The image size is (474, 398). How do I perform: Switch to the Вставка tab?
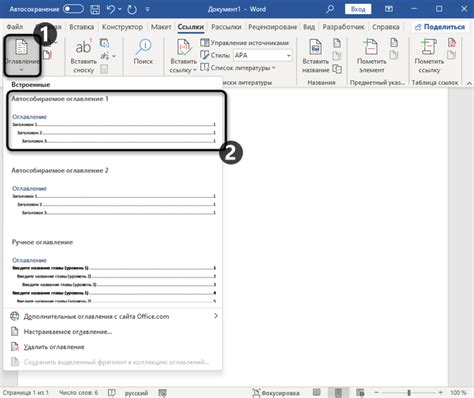[x=82, y=27]
